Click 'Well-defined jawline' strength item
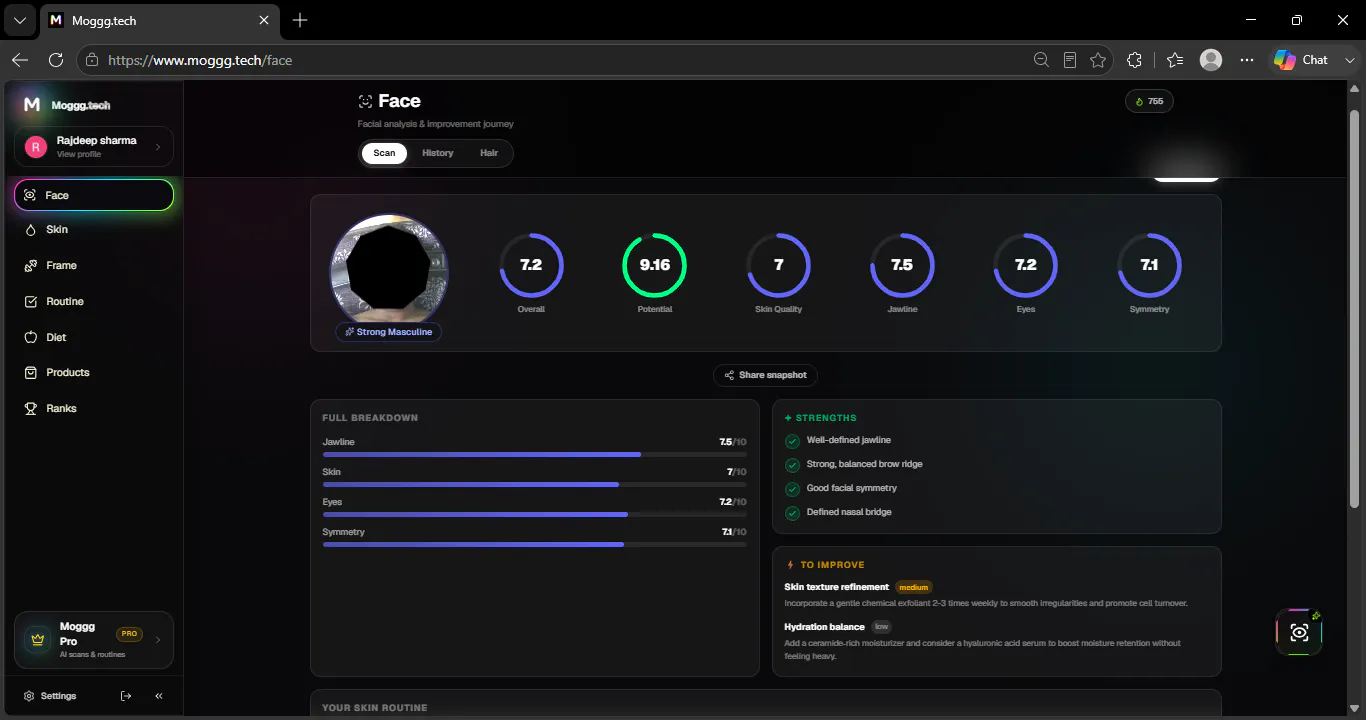This screenshot has width=1366, height=720. (x=848, y=440)
